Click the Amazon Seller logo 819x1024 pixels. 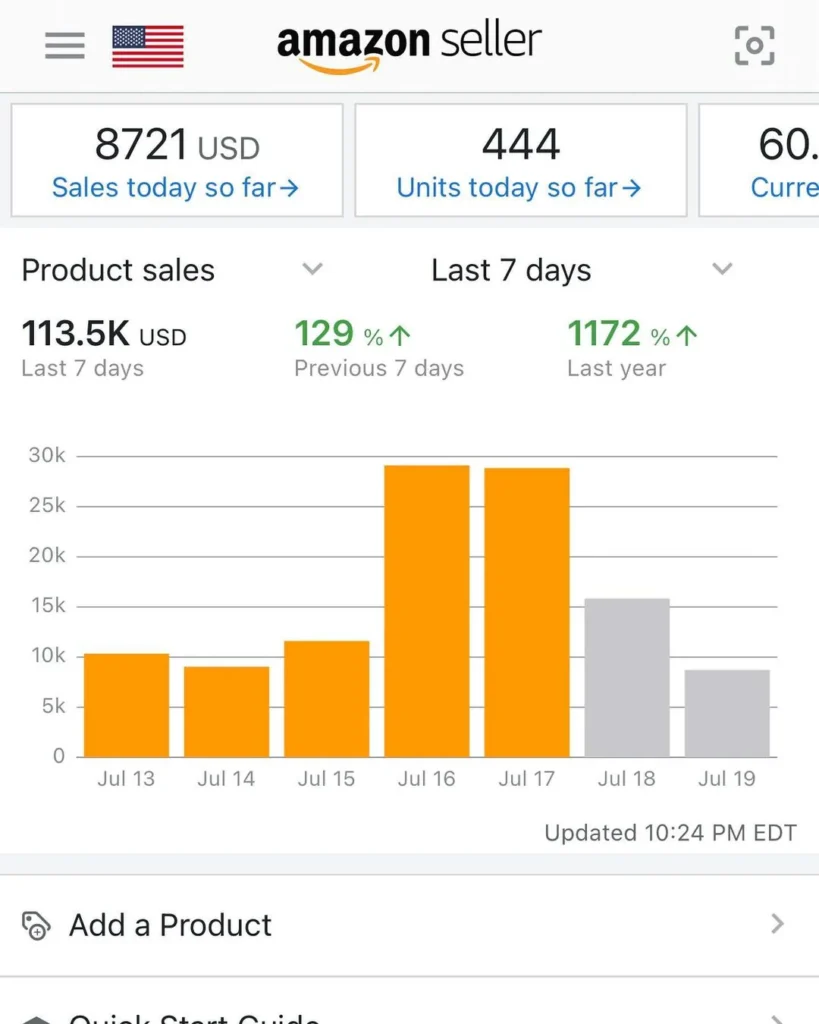[x=409, y=45]
